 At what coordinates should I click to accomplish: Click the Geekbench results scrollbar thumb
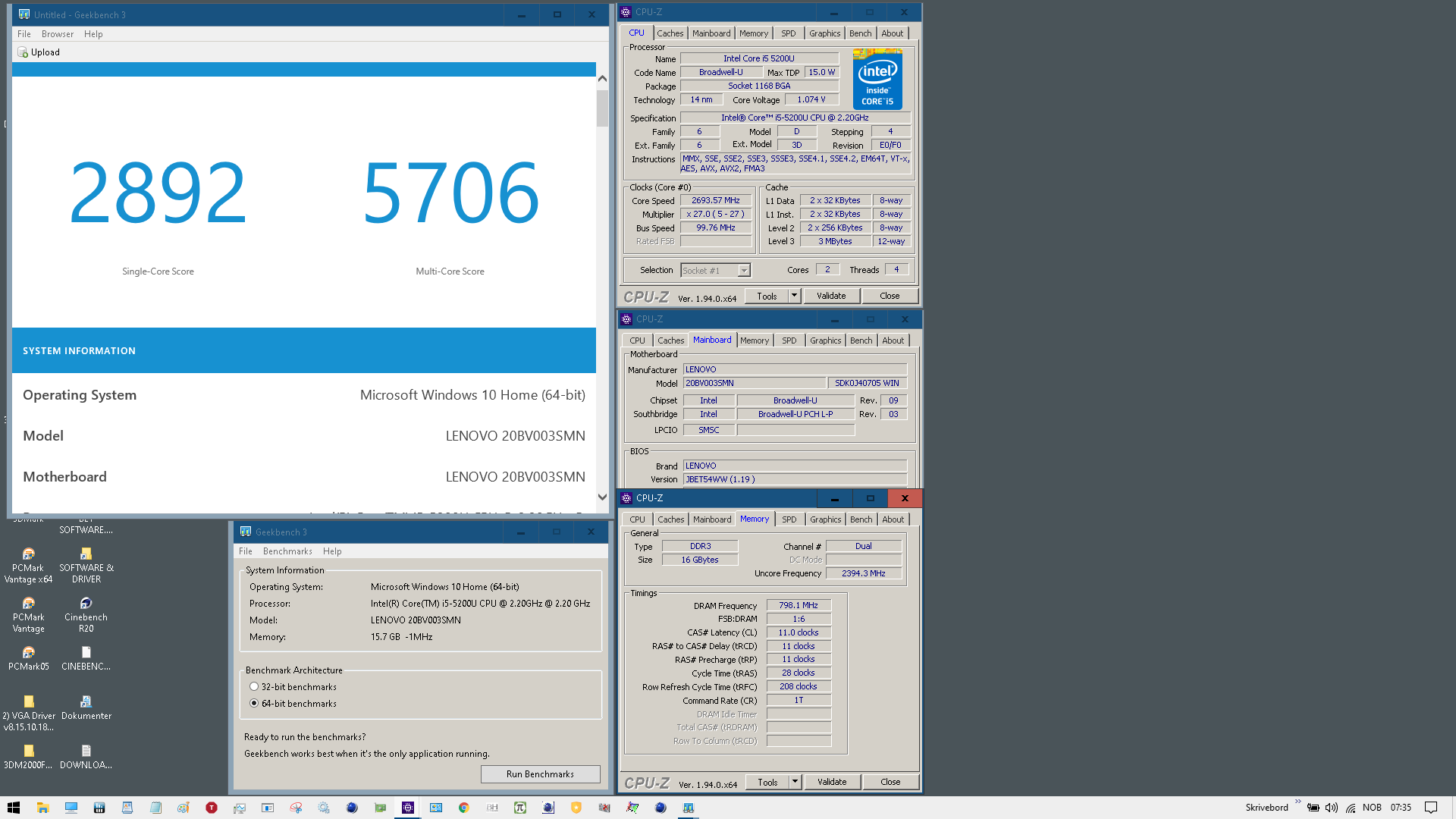point(602,108)
